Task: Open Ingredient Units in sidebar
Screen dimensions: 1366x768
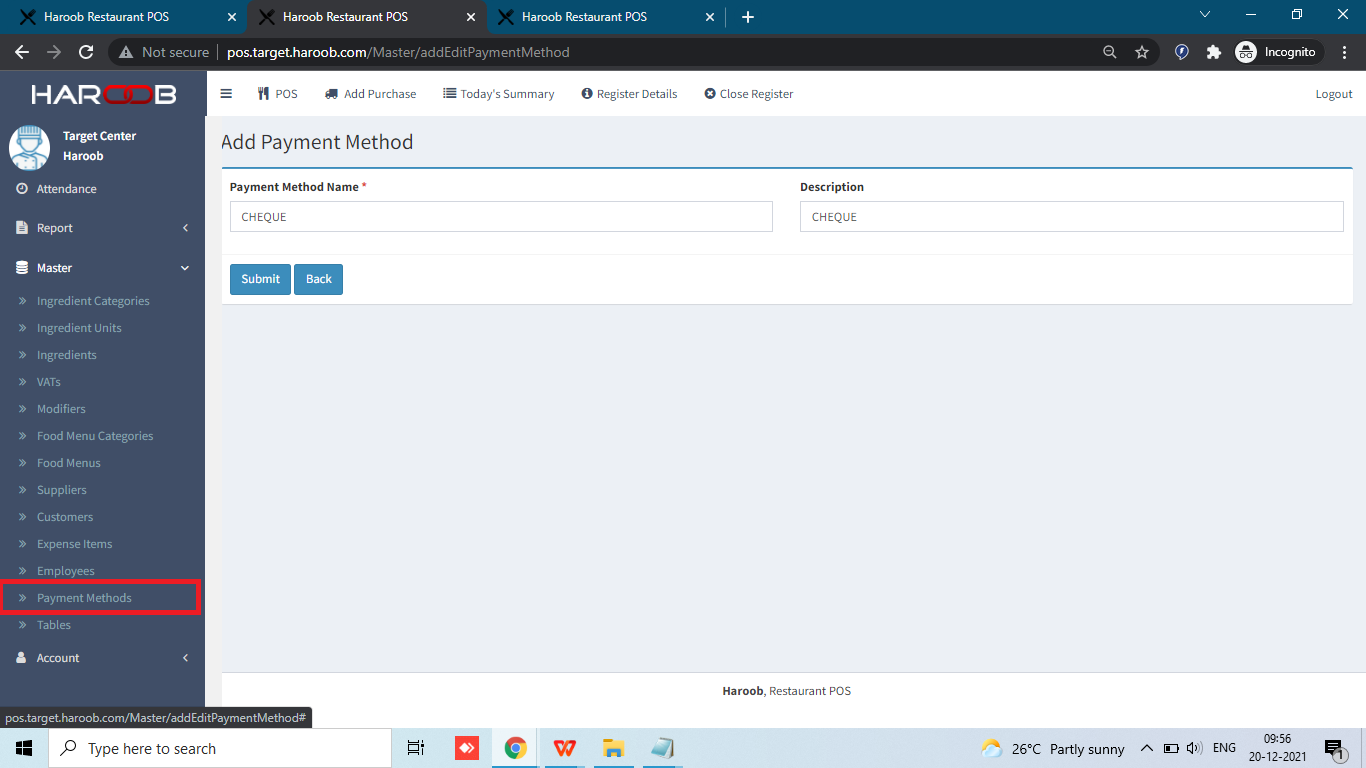Action: coord(79,328)
